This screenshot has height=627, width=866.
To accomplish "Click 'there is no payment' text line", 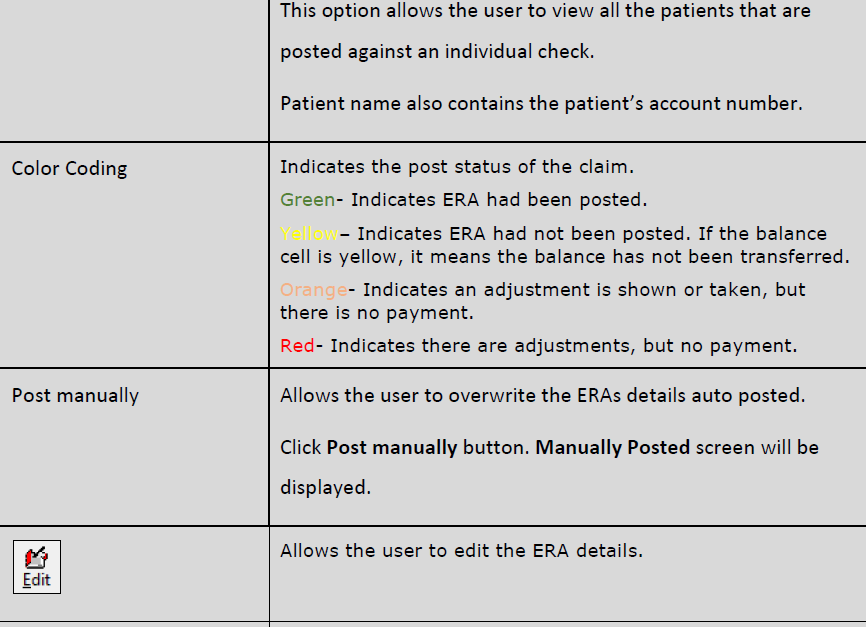I will pyautogui.click(x=377, y=313).
